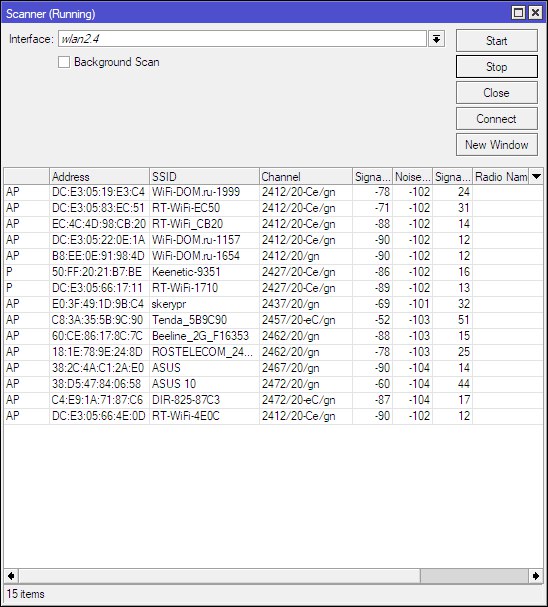
Task: Select the WiFi-DOM.ru-1999 network row
Action: (274, 192)
